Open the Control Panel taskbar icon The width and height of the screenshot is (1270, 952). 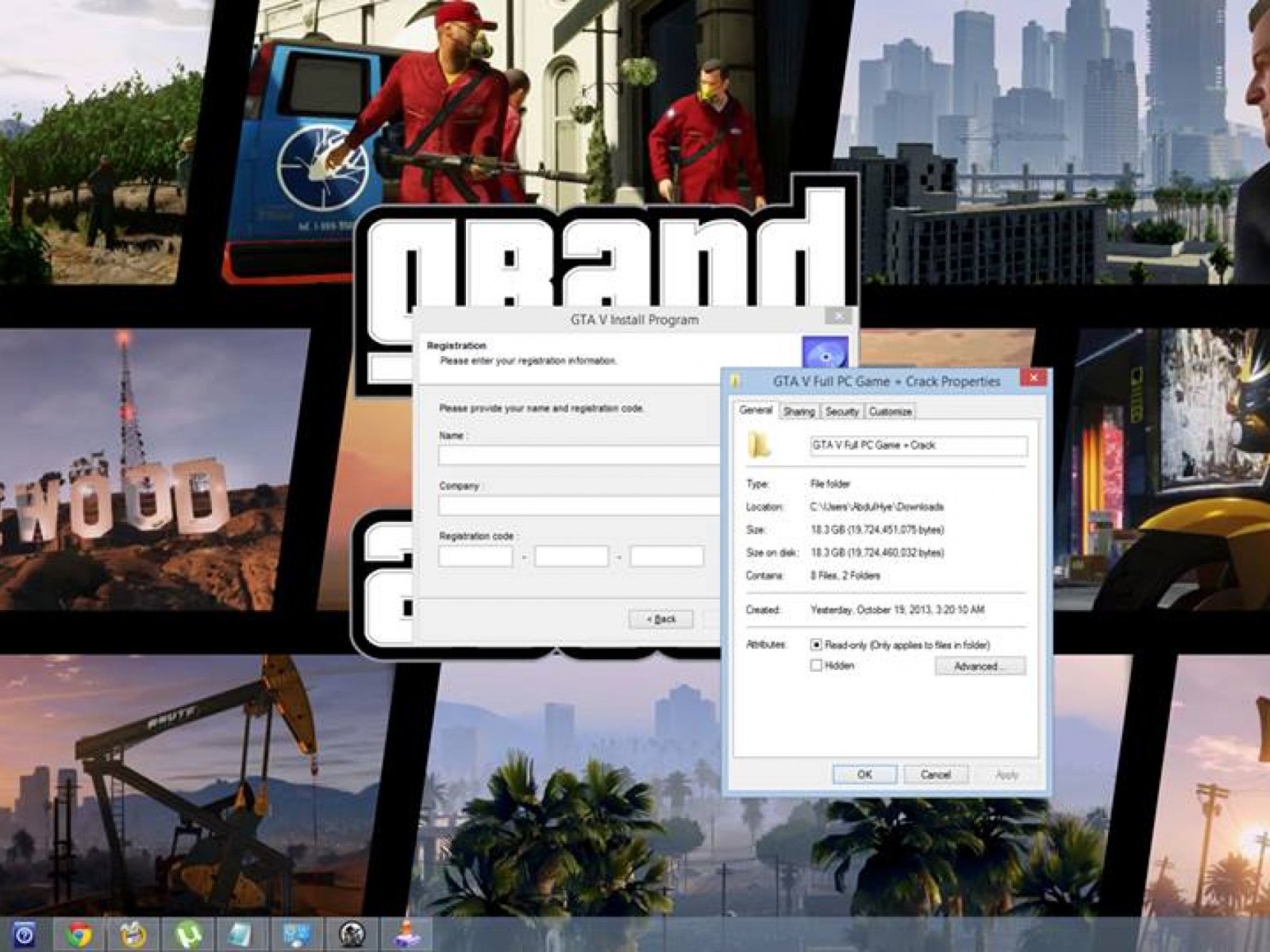[x=297, y=935]
